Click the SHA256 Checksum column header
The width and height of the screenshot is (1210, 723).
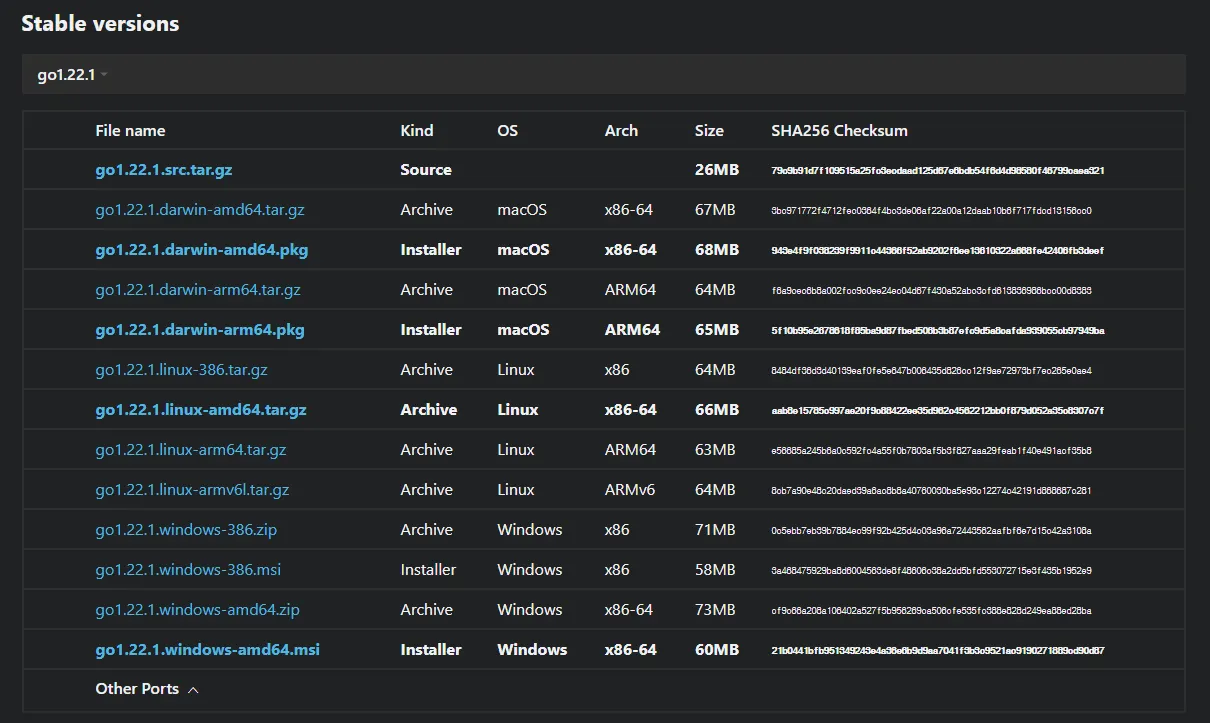tap(839, 131)
